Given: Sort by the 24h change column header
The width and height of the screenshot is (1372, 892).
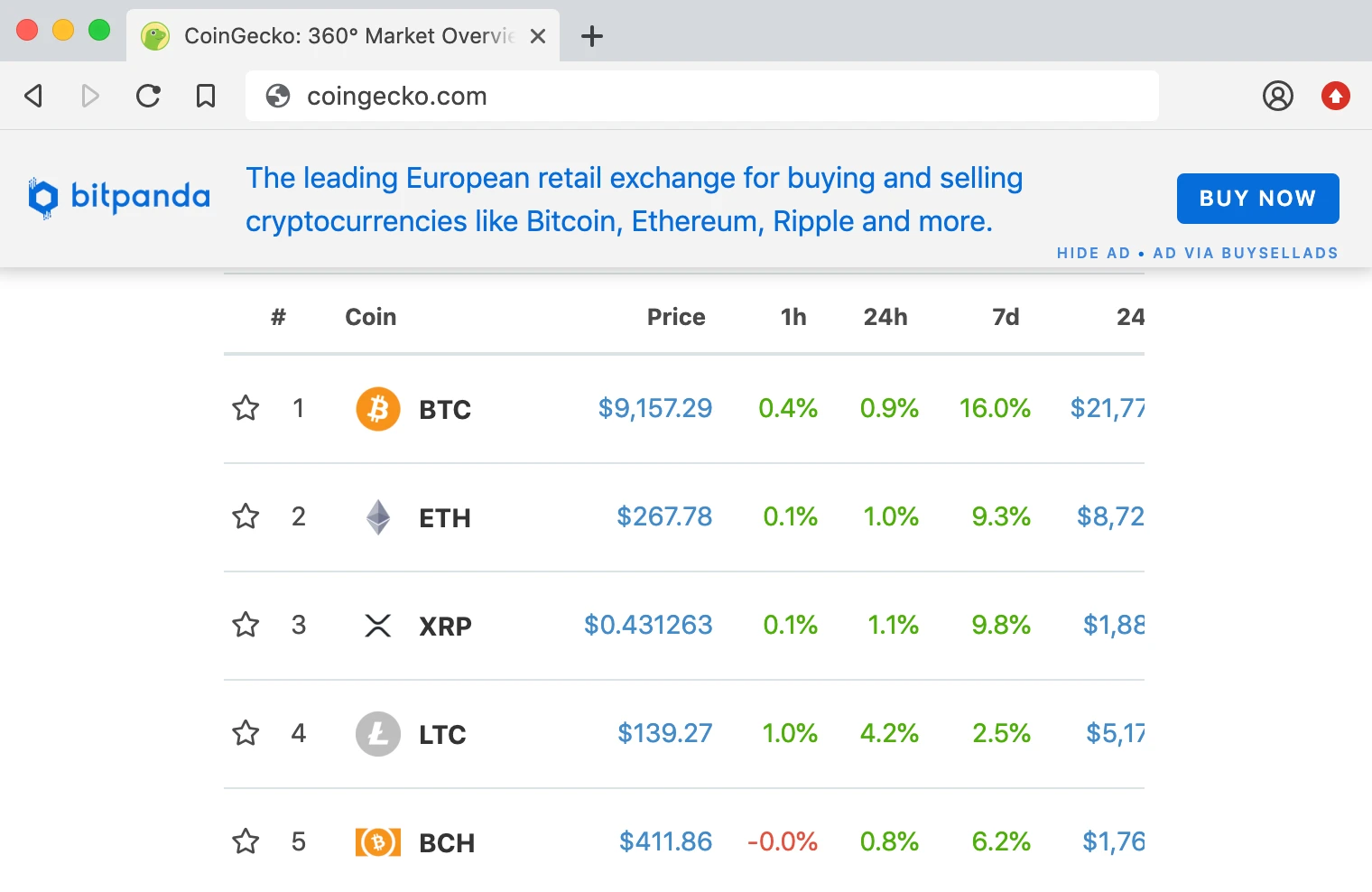Looking at the screenshot, I should pyautogui.click(x=885, y=317).
